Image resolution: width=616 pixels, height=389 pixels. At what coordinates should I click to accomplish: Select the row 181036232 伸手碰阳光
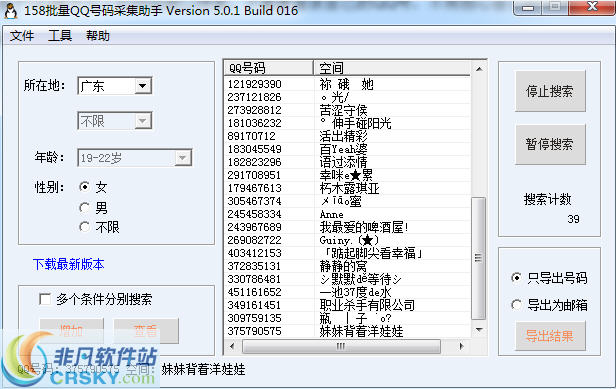348,123
